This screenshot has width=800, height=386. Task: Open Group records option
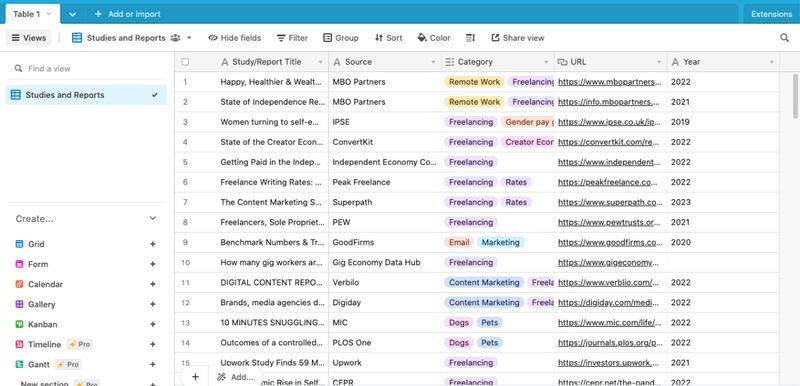341,38
